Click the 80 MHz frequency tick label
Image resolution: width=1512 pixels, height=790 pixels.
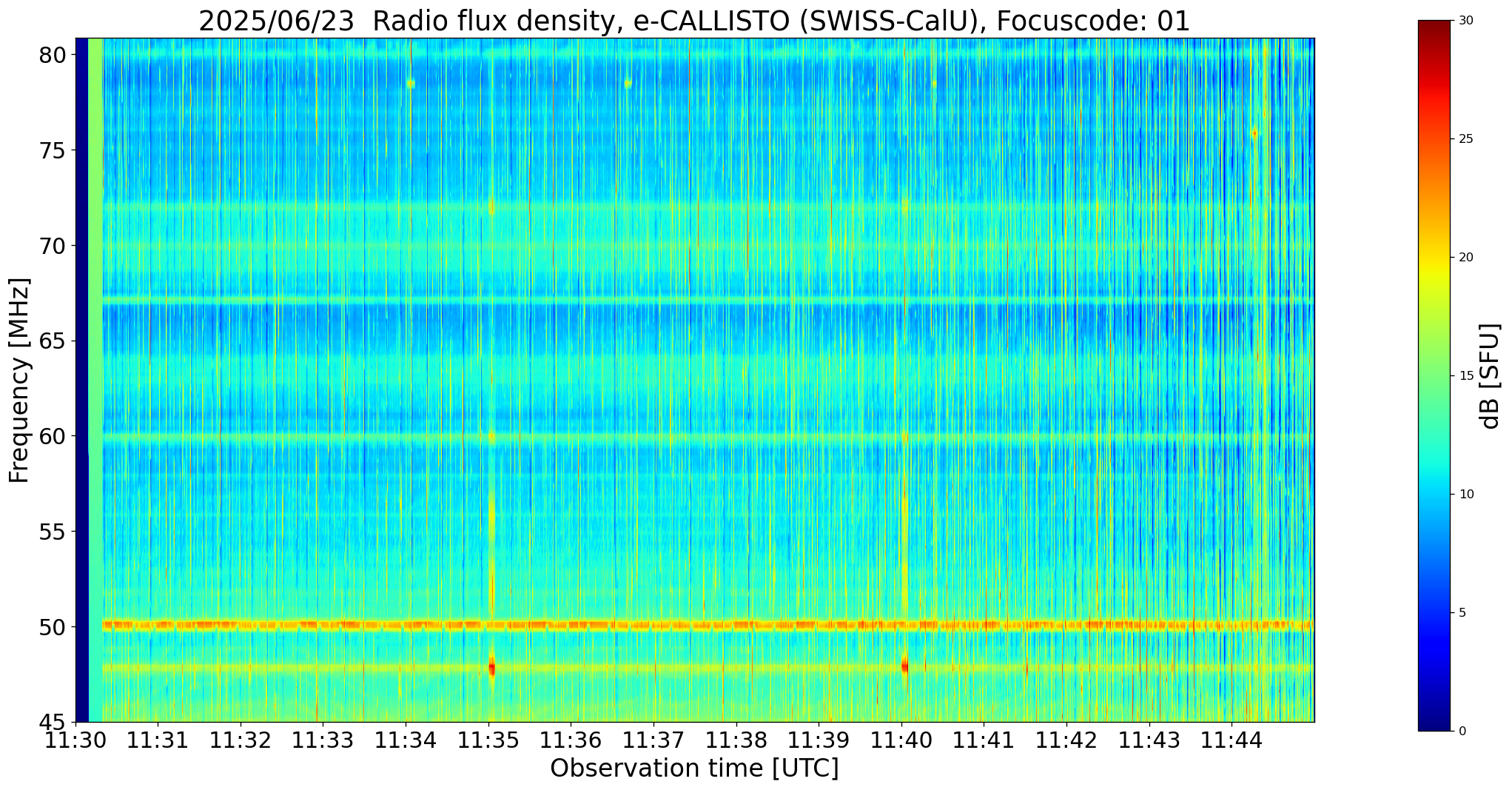pyautogui.click(x=54, y=55)
